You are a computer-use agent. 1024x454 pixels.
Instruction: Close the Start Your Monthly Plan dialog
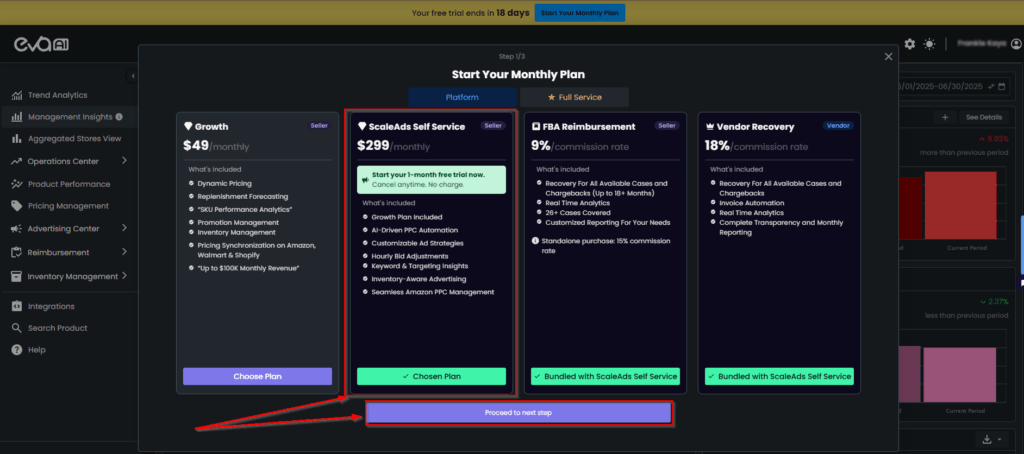(x=888, y=57)
